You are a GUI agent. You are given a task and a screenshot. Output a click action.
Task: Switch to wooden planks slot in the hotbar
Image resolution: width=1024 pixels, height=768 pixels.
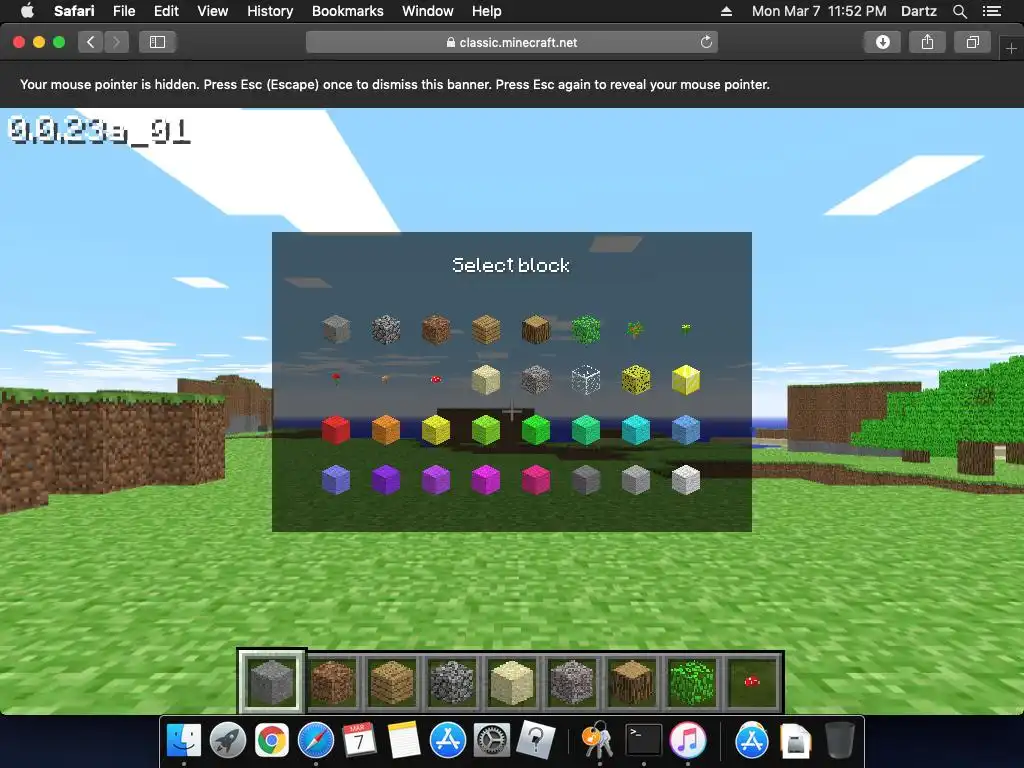tap(392, 682)
